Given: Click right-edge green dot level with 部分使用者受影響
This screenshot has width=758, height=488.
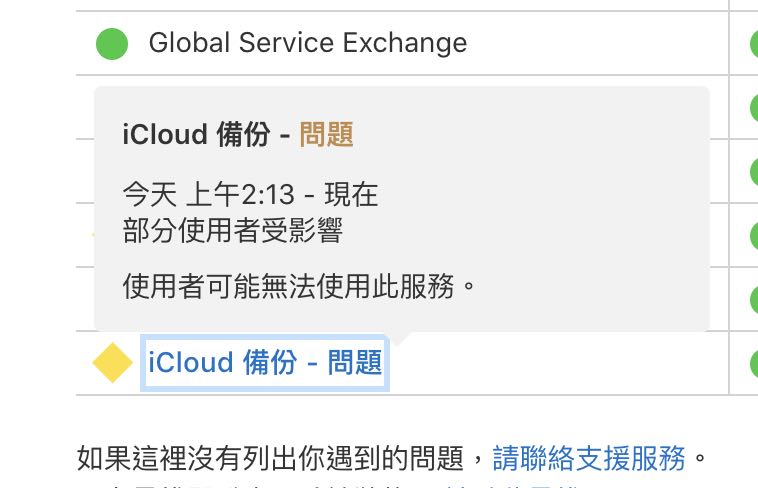Looking at the screenshot, I should click(x=754, y=236).
